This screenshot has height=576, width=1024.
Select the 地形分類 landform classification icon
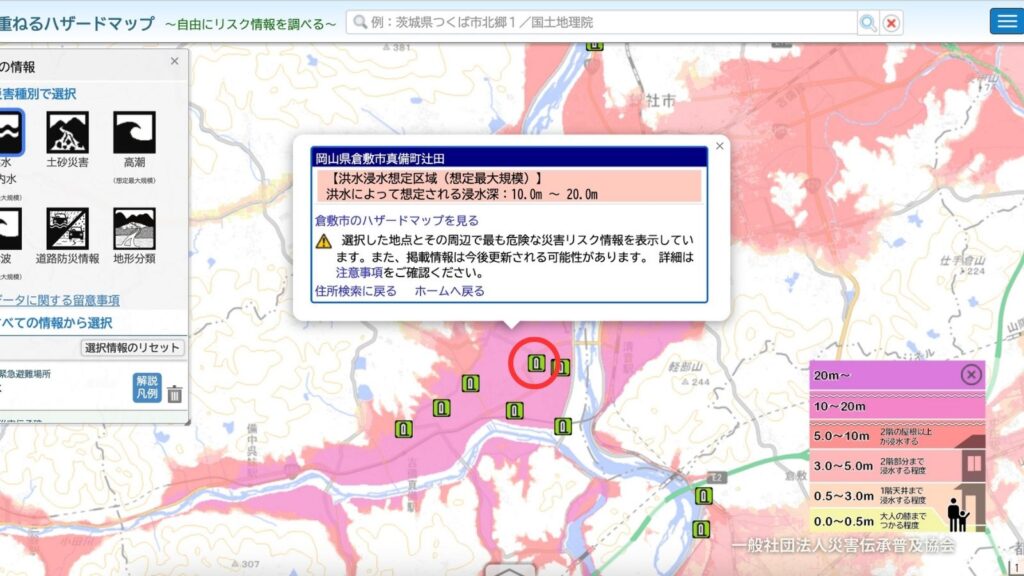click(134, 229)
